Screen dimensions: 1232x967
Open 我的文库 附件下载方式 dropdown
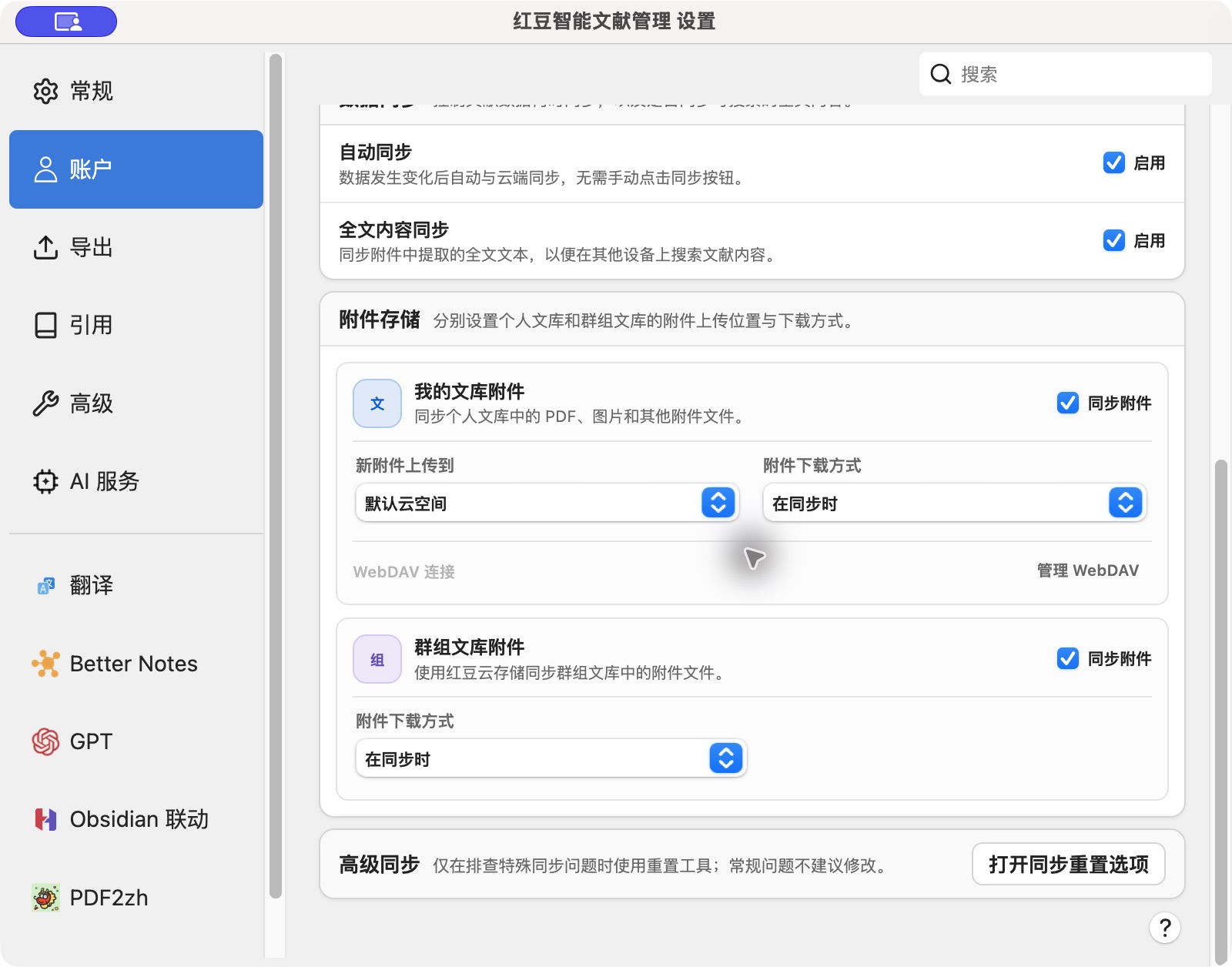coord(954,503)
